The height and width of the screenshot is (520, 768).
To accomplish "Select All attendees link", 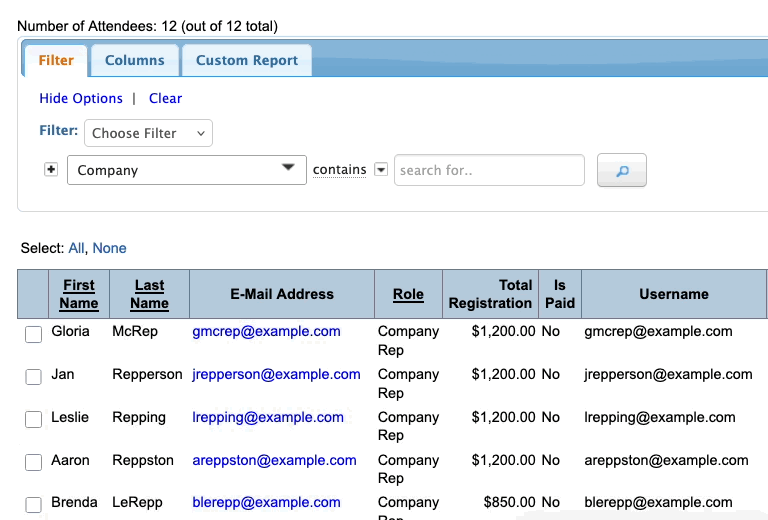I will pyautogui.click(x=76, y=248).
